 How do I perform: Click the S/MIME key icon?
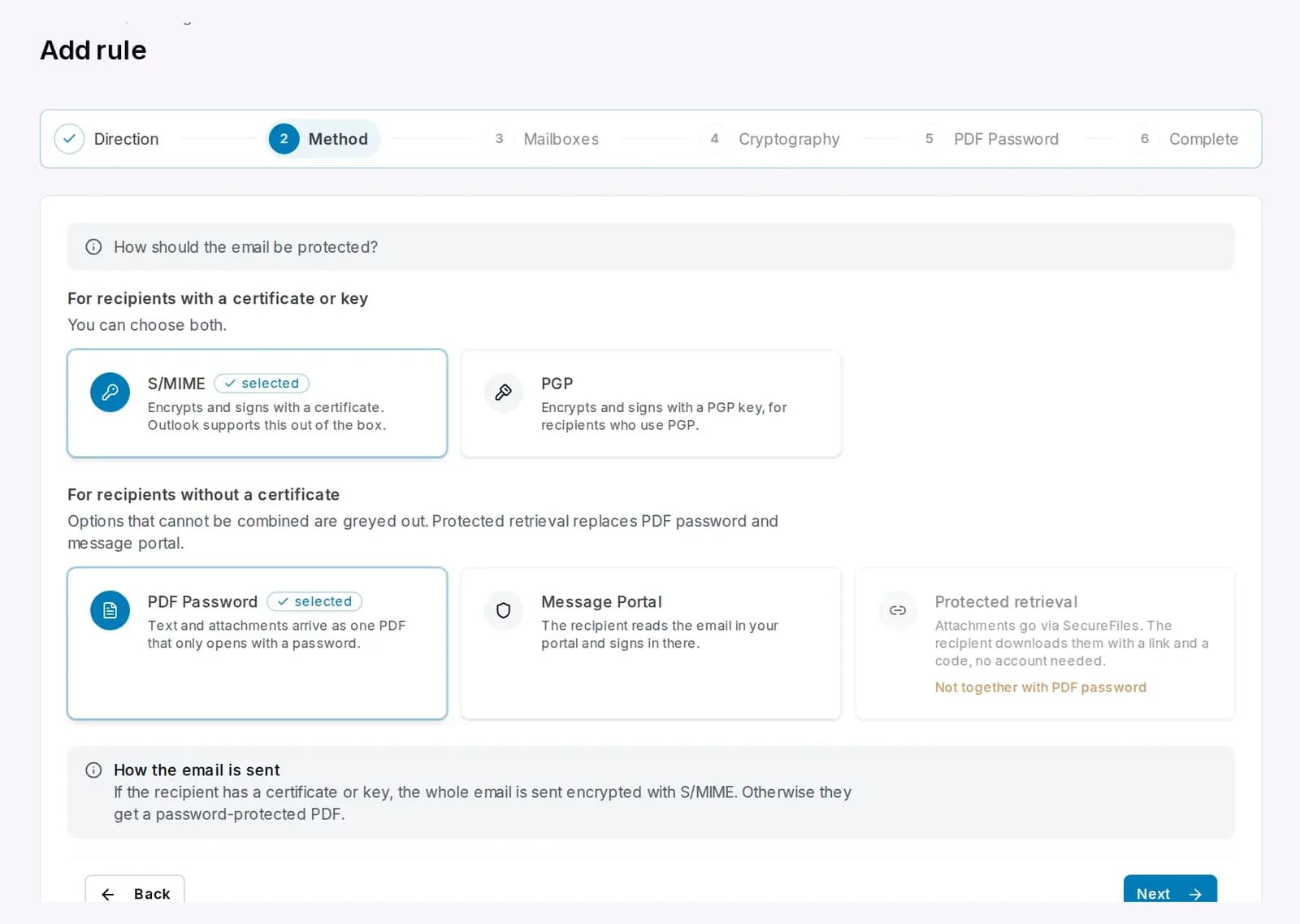(110, 393)
